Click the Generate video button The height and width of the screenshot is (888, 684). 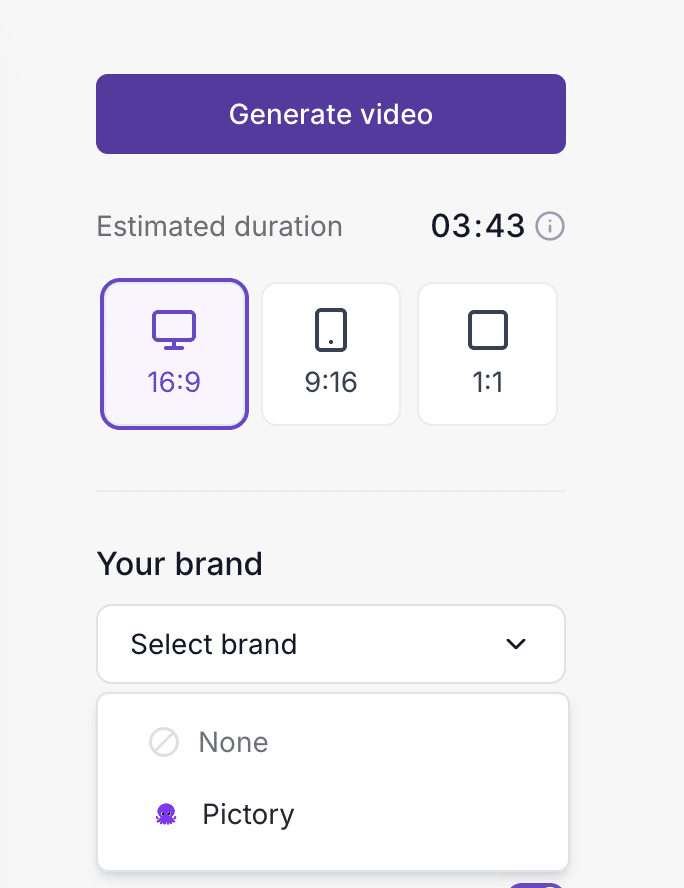(331, 114)
